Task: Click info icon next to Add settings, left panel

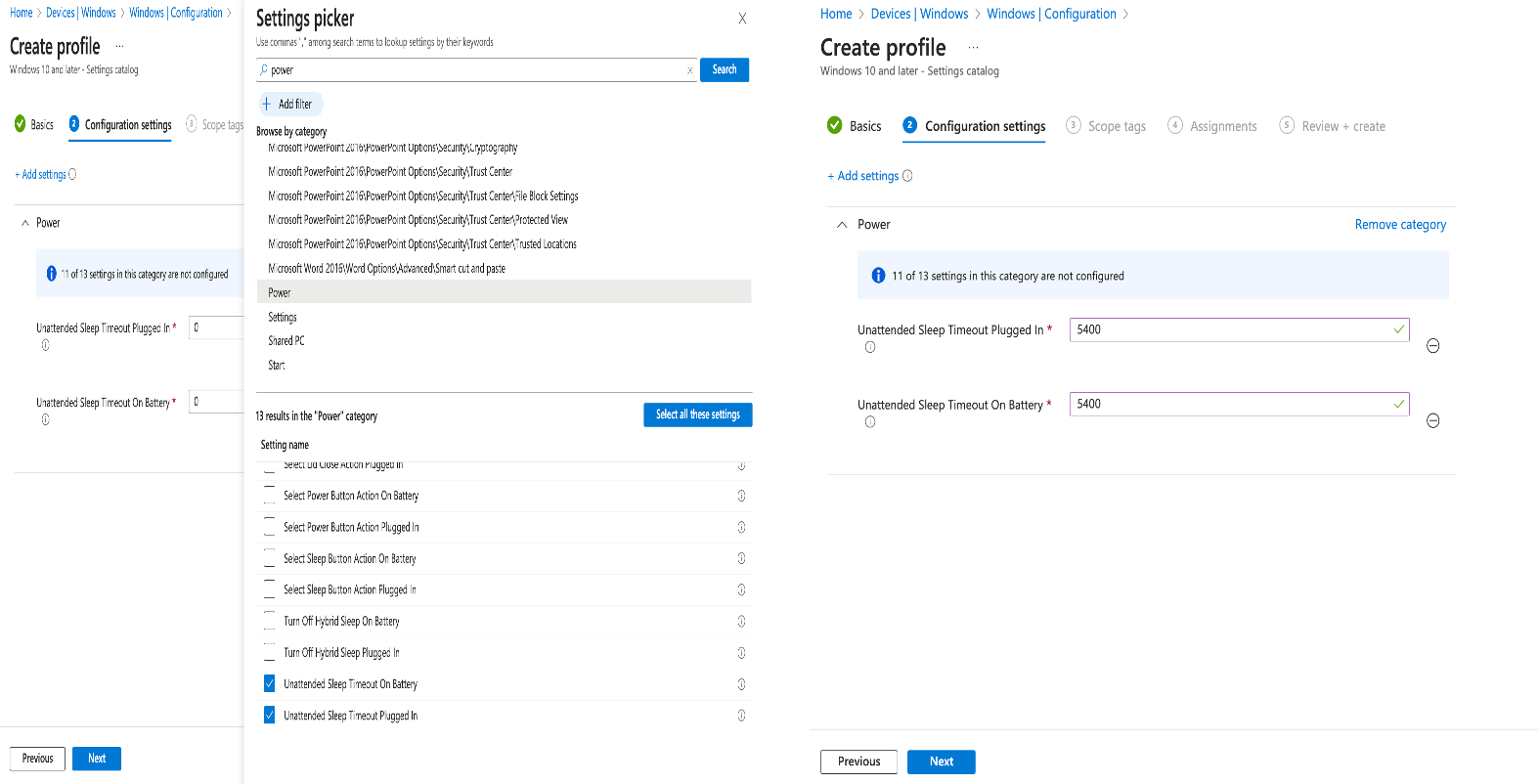Action: (x=72, y=174)
